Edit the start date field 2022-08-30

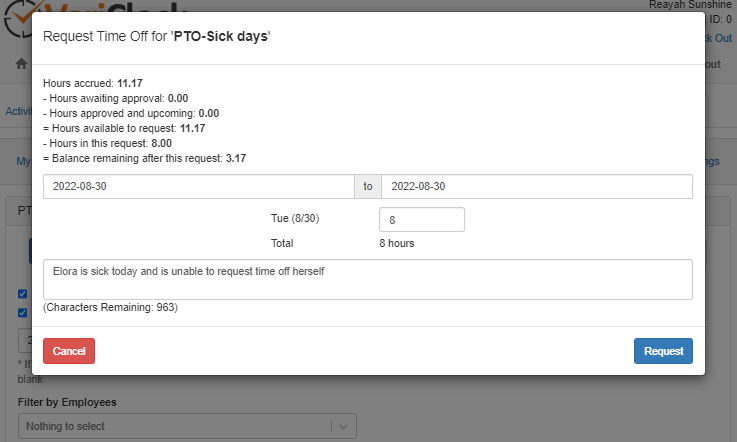(x=199, y=186)
